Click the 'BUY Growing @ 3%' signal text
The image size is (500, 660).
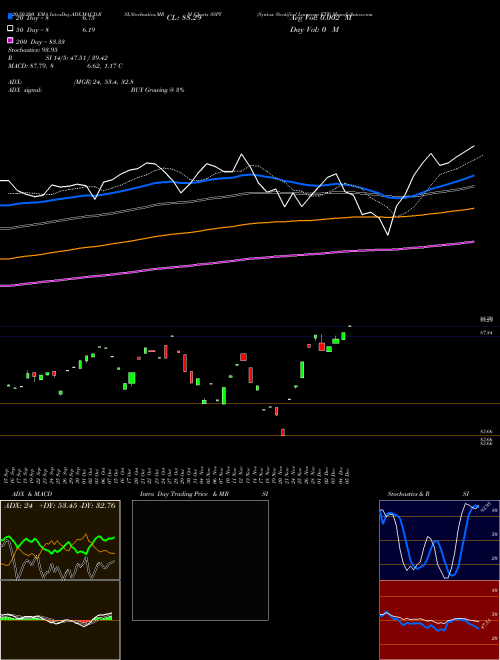(157, 90)
